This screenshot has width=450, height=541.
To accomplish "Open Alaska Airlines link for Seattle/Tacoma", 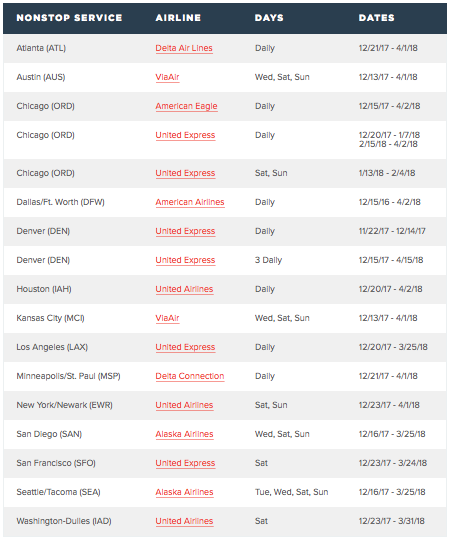I will 184,492.
